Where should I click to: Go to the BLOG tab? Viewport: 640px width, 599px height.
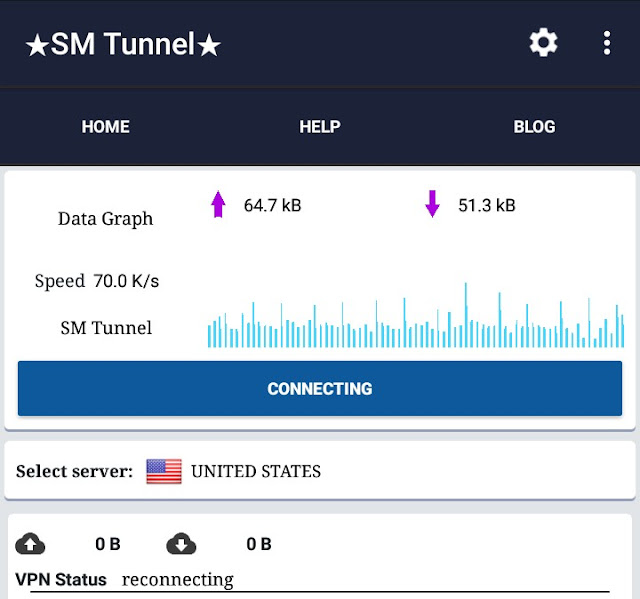[x=534, y=127]
